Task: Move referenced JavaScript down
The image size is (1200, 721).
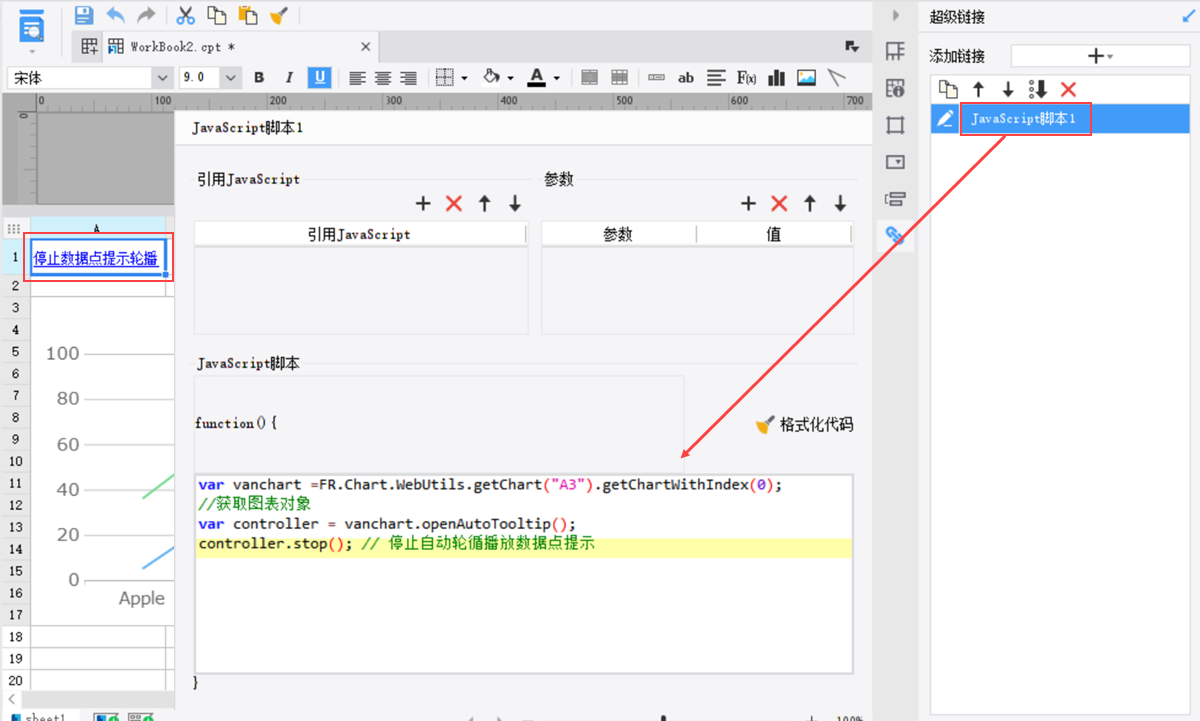Action: (515, 204)
